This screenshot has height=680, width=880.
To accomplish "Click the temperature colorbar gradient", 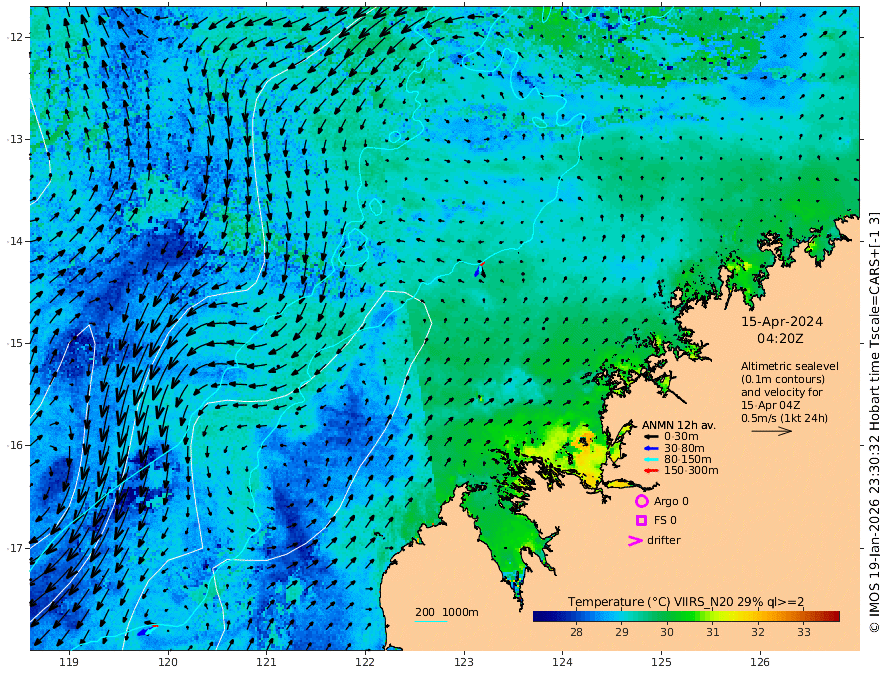I will [686, 617].
